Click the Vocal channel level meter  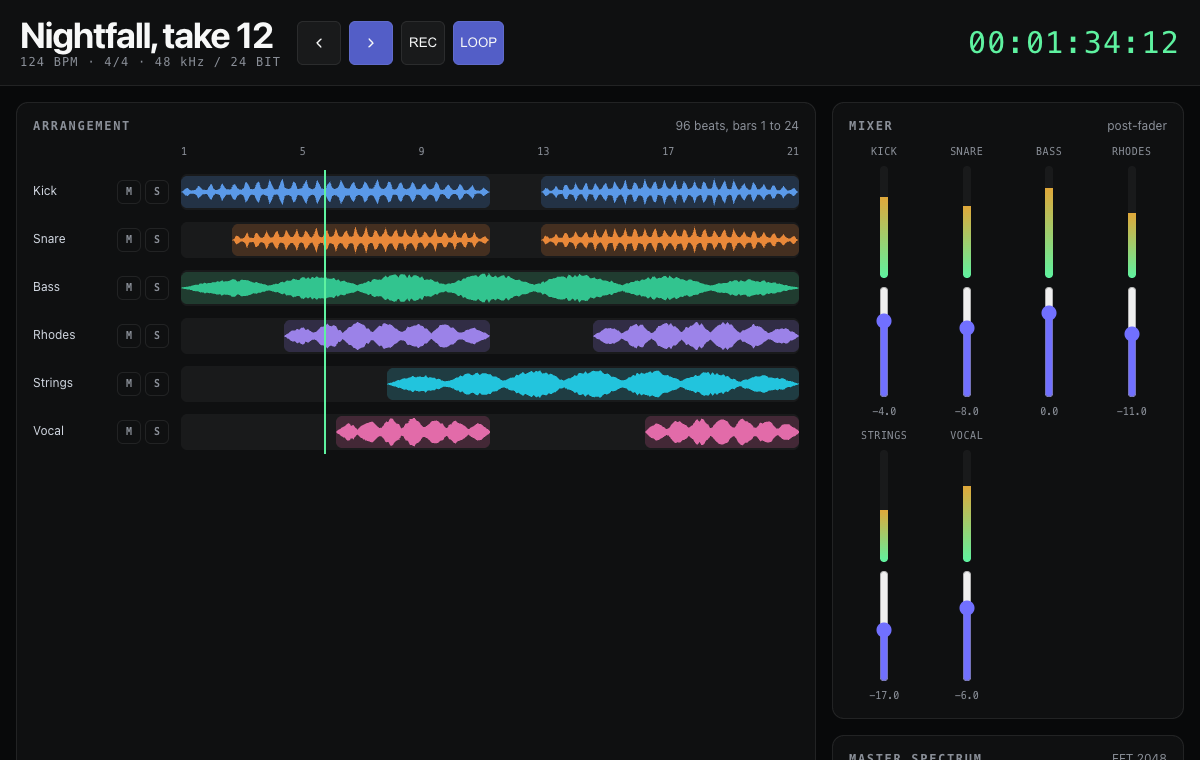click(x=967, y=506)
